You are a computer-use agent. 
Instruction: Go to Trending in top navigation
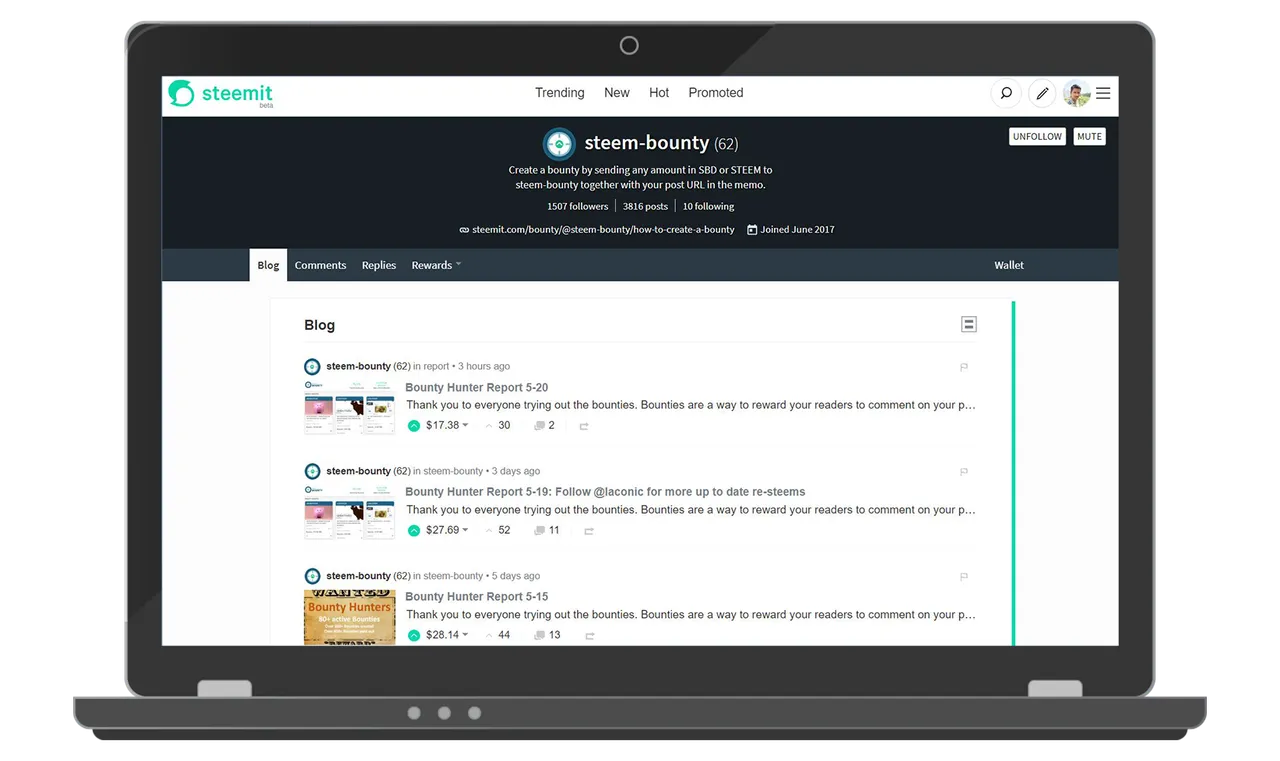(x=560, y=93)
